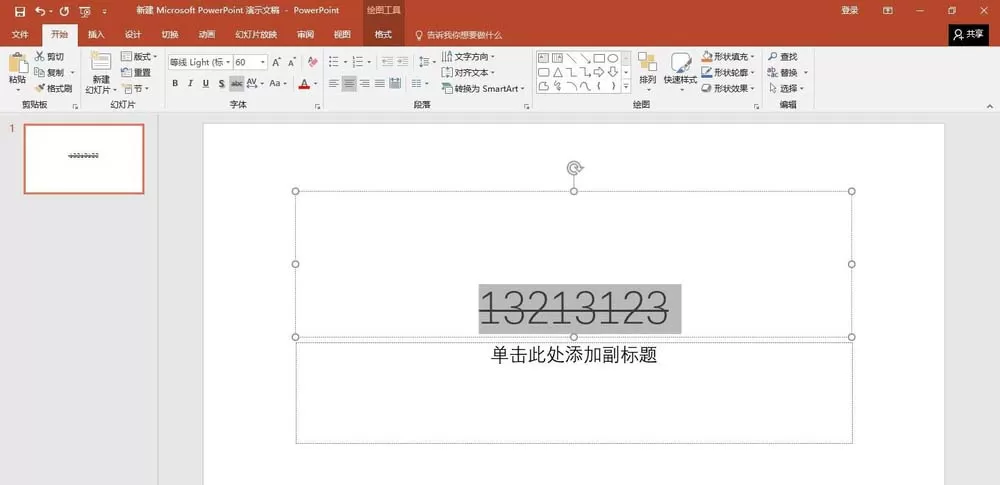The height and width of the screenshot is (485, 1000).
Task: Increase font size with the larger A icon
Action: [x=277, y=62]
